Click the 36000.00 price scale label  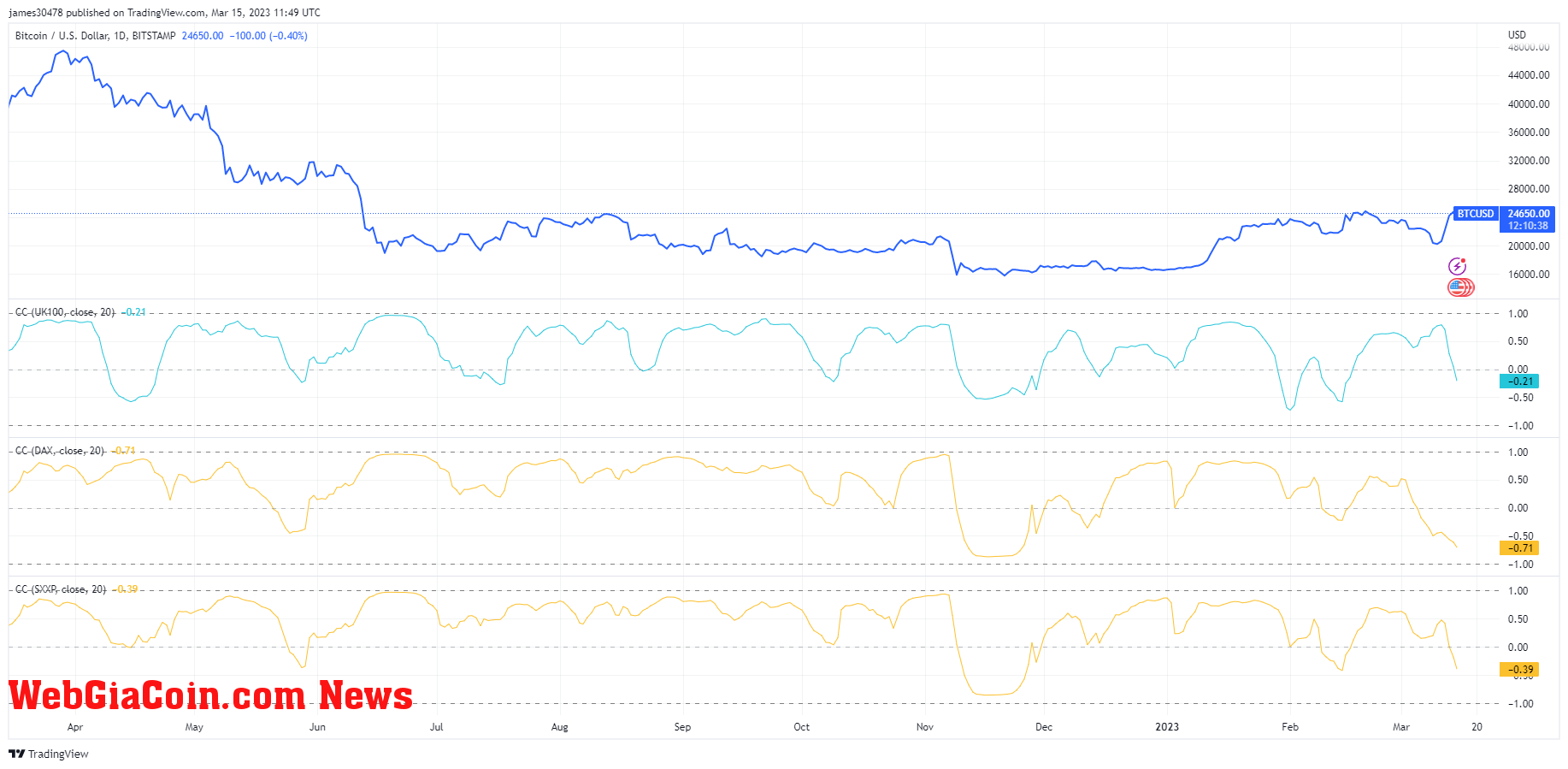click(1529, 133)
